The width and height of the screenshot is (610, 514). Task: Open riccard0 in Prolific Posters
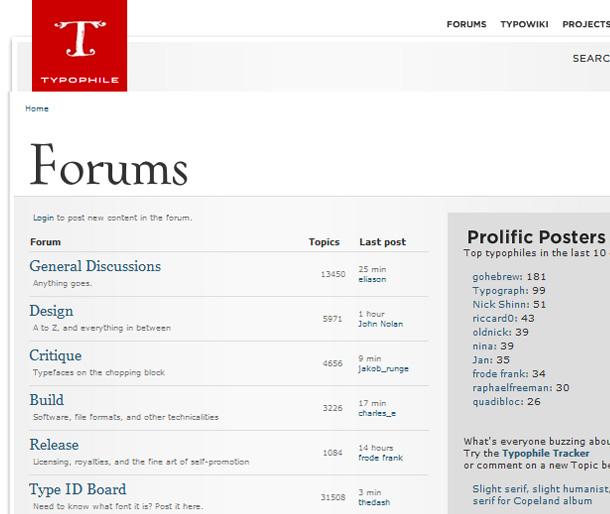494,318
